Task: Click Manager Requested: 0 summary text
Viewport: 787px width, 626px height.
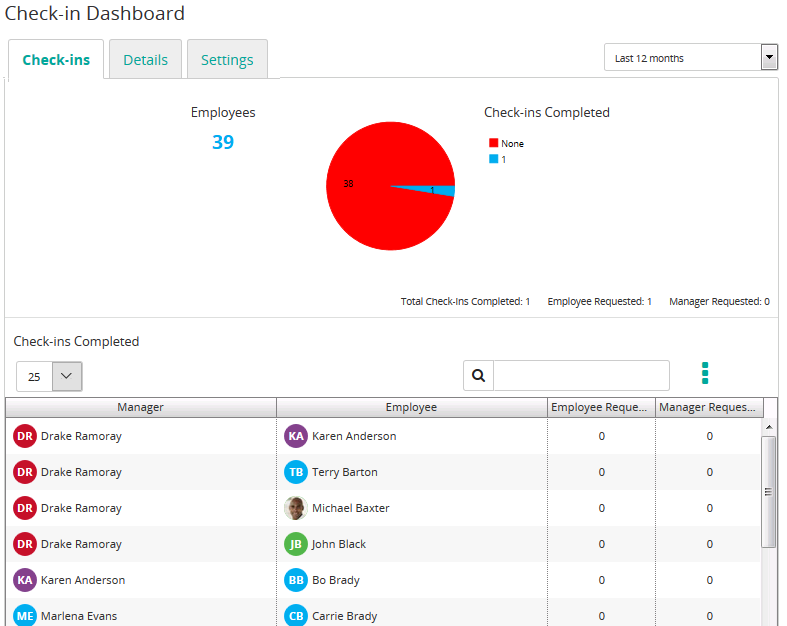Action: (719, 301)
